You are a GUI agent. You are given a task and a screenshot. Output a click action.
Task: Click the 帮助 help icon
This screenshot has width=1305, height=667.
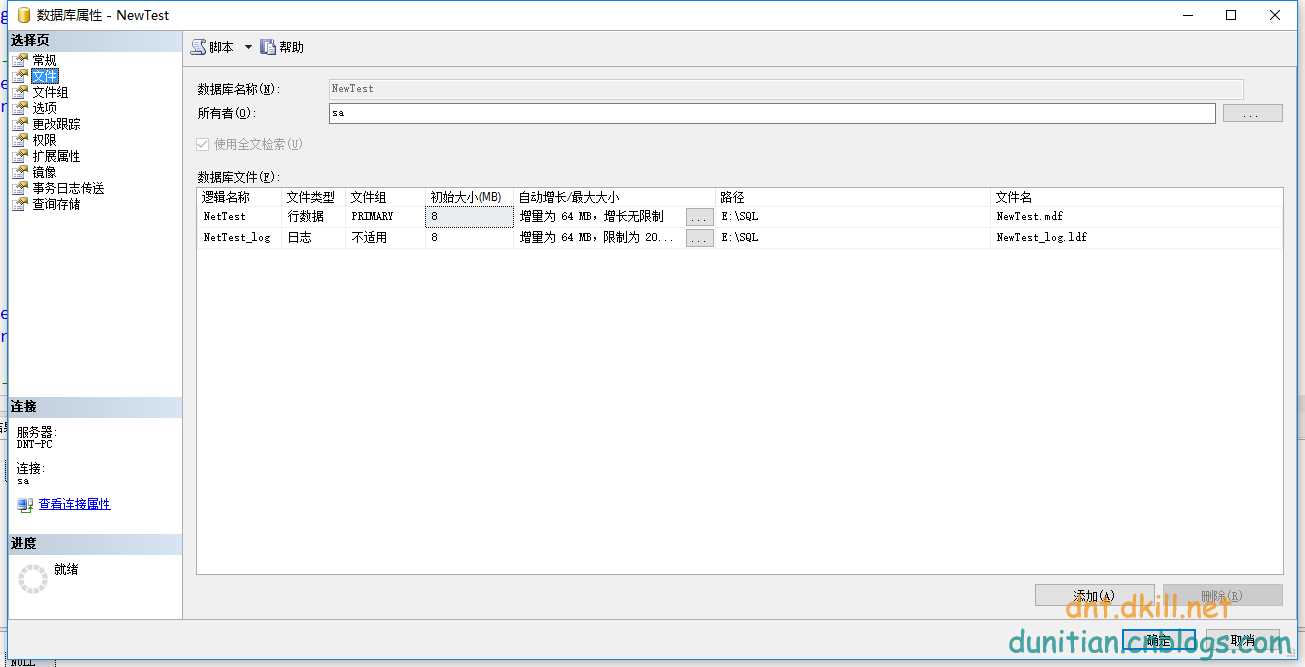tap(267, 47)
